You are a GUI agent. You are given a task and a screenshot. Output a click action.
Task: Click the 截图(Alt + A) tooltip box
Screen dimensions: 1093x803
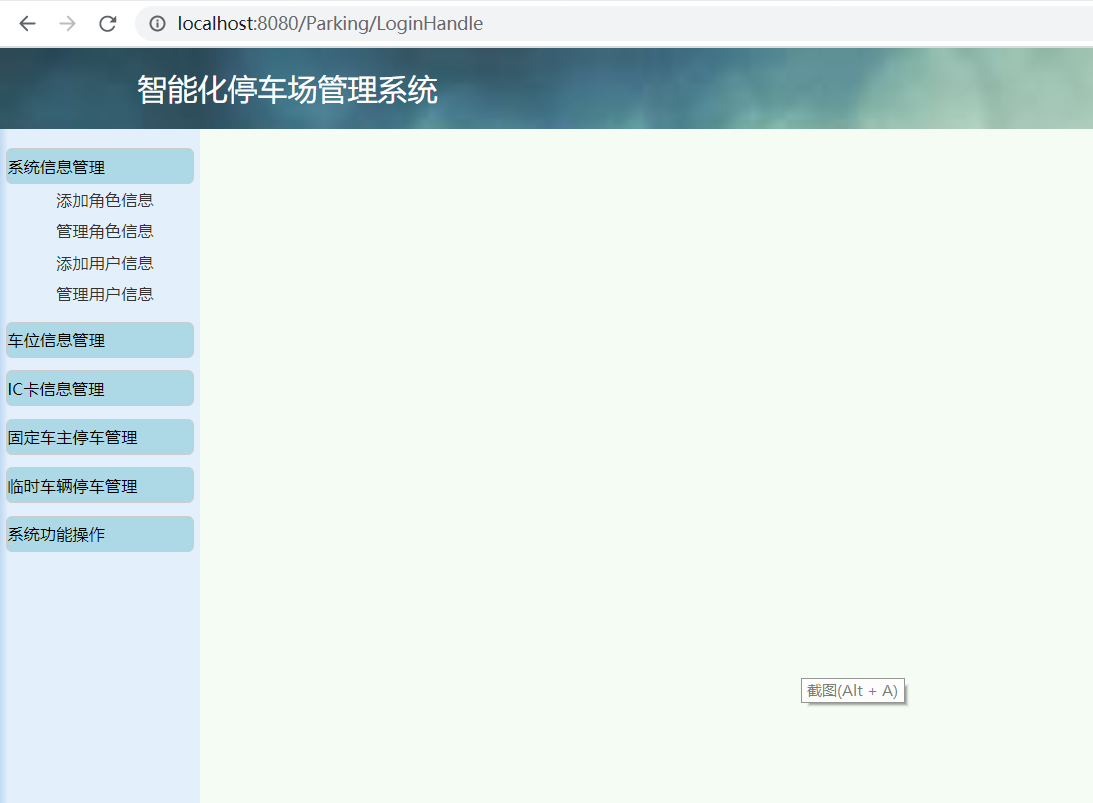(x=853, y=691)
